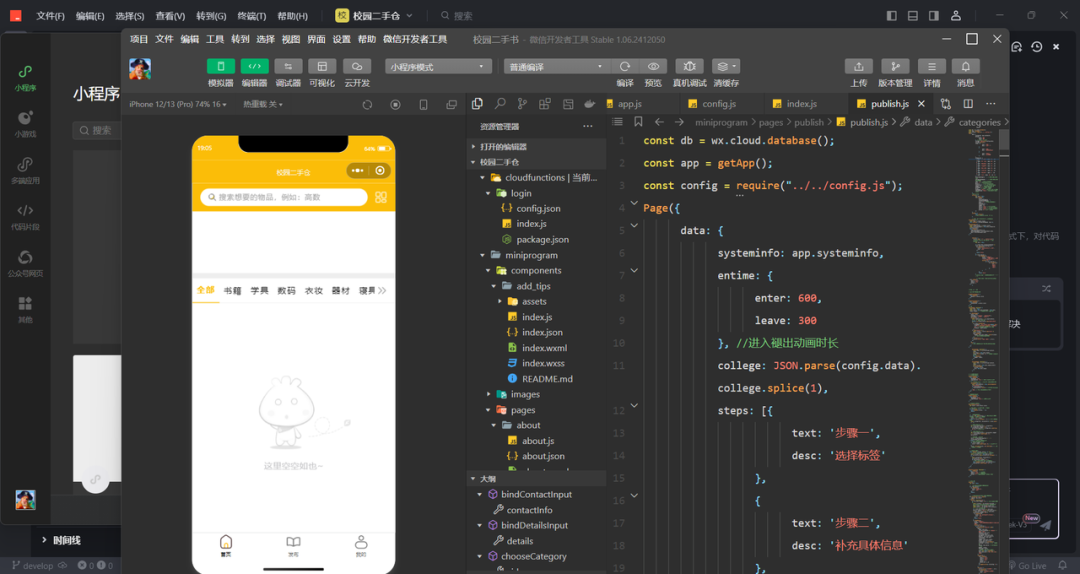Open the 消息 notification bell icon
The image size is (1080, 574).
[x=965, y=67]
